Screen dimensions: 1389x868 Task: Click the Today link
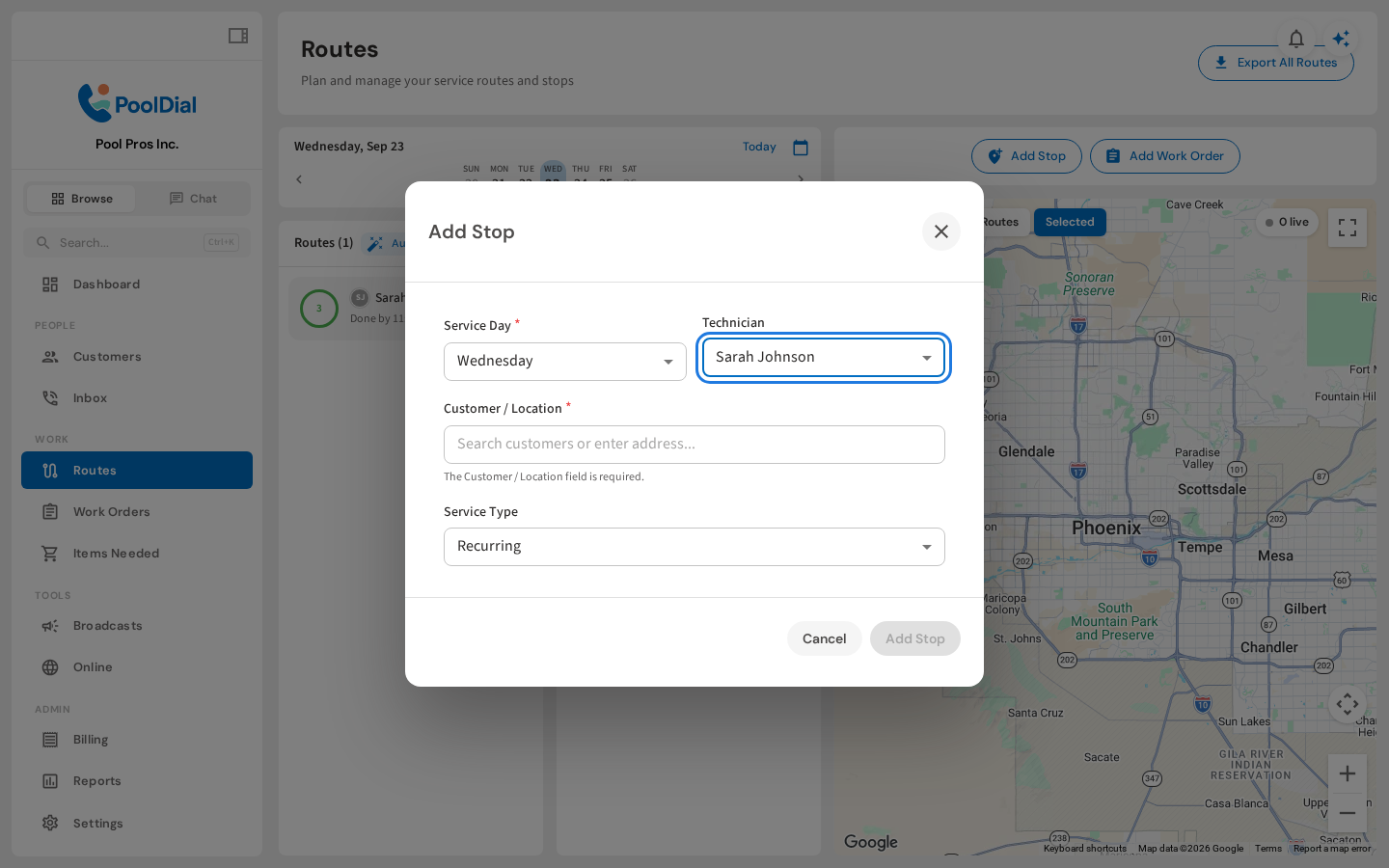[759, 147]
